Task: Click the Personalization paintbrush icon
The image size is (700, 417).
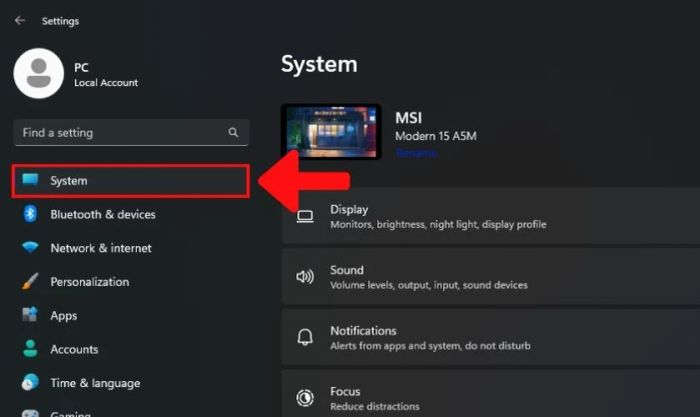Action: (x=30, y=281)
